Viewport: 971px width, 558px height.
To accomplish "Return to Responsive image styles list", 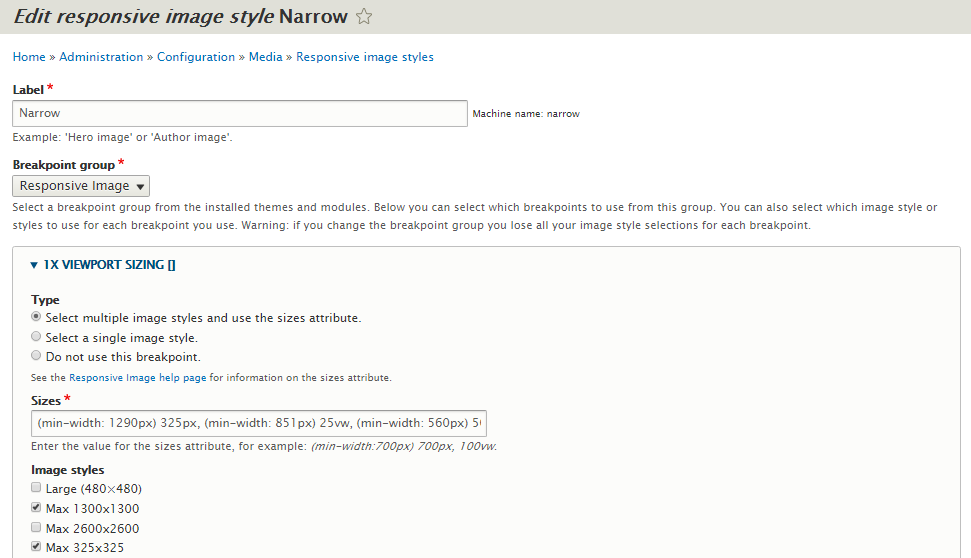I will coord(365,57).
